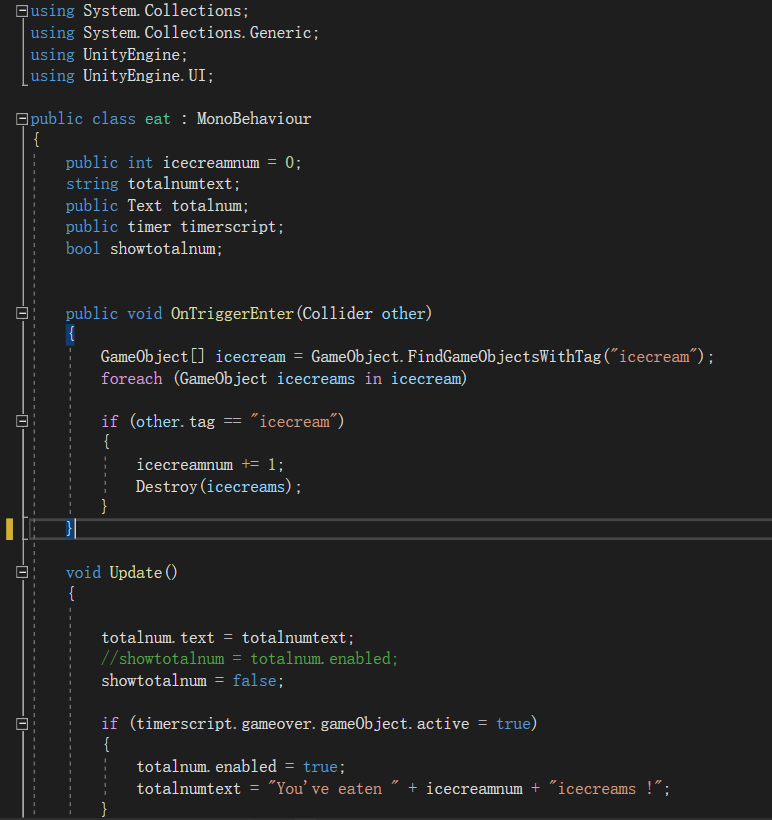Click the base class 'MonoBehaviour'
The width and height of the screenshot is (772, 820).
(x=254, y=119)
